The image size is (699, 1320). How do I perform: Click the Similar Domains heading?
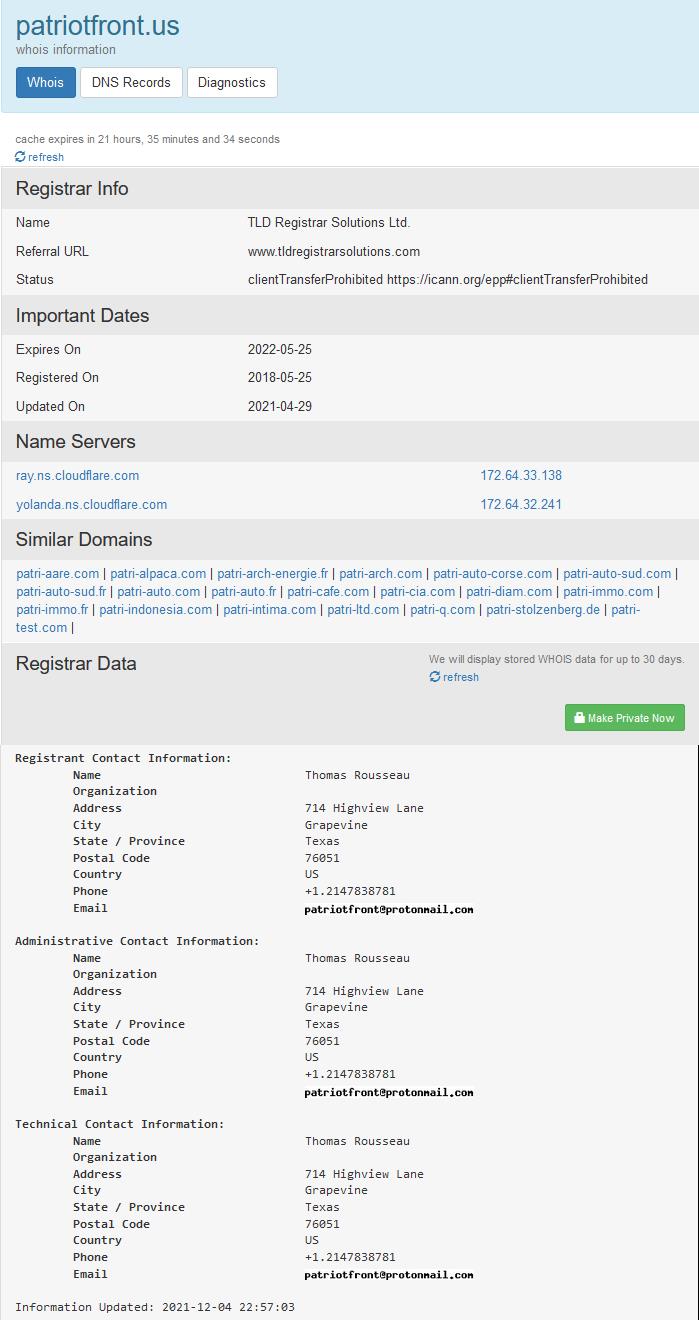coord(84,540)
